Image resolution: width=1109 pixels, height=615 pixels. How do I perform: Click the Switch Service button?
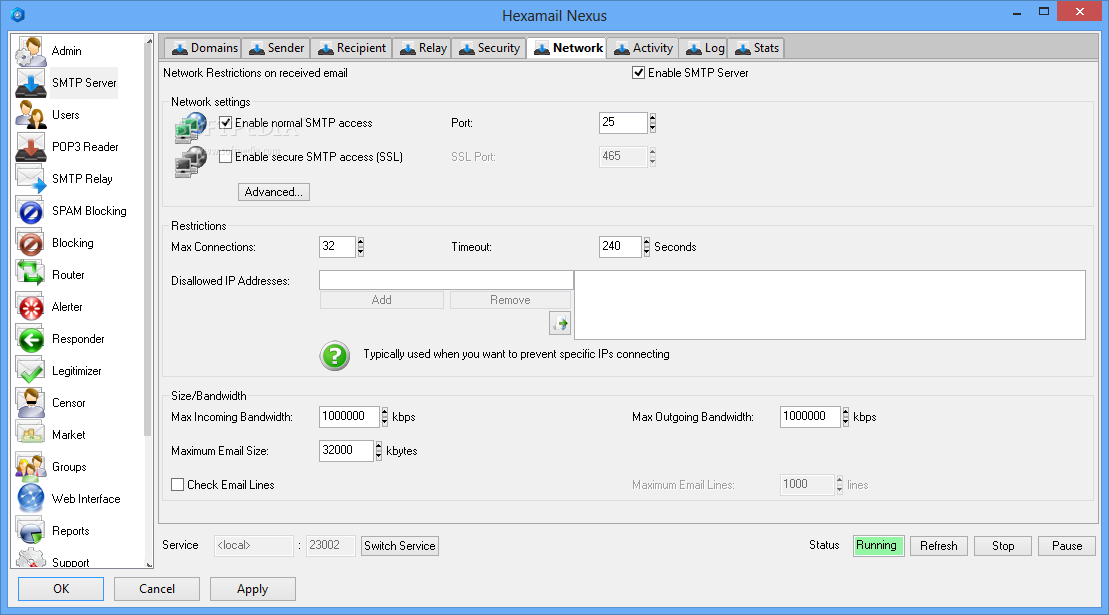(400, 546)
